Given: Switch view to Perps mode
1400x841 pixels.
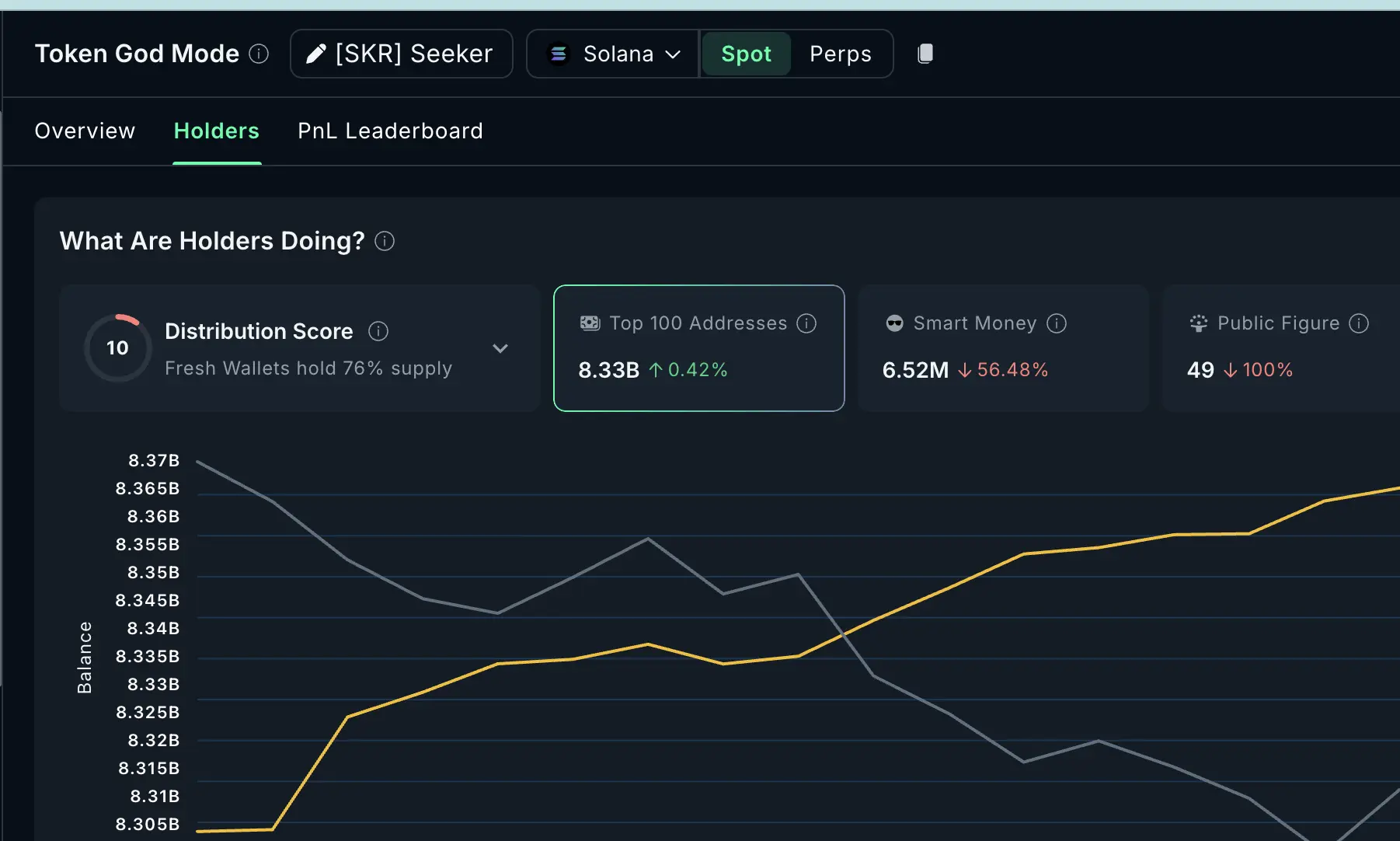Looking at the screenshot, I should (x=840, y=54).
